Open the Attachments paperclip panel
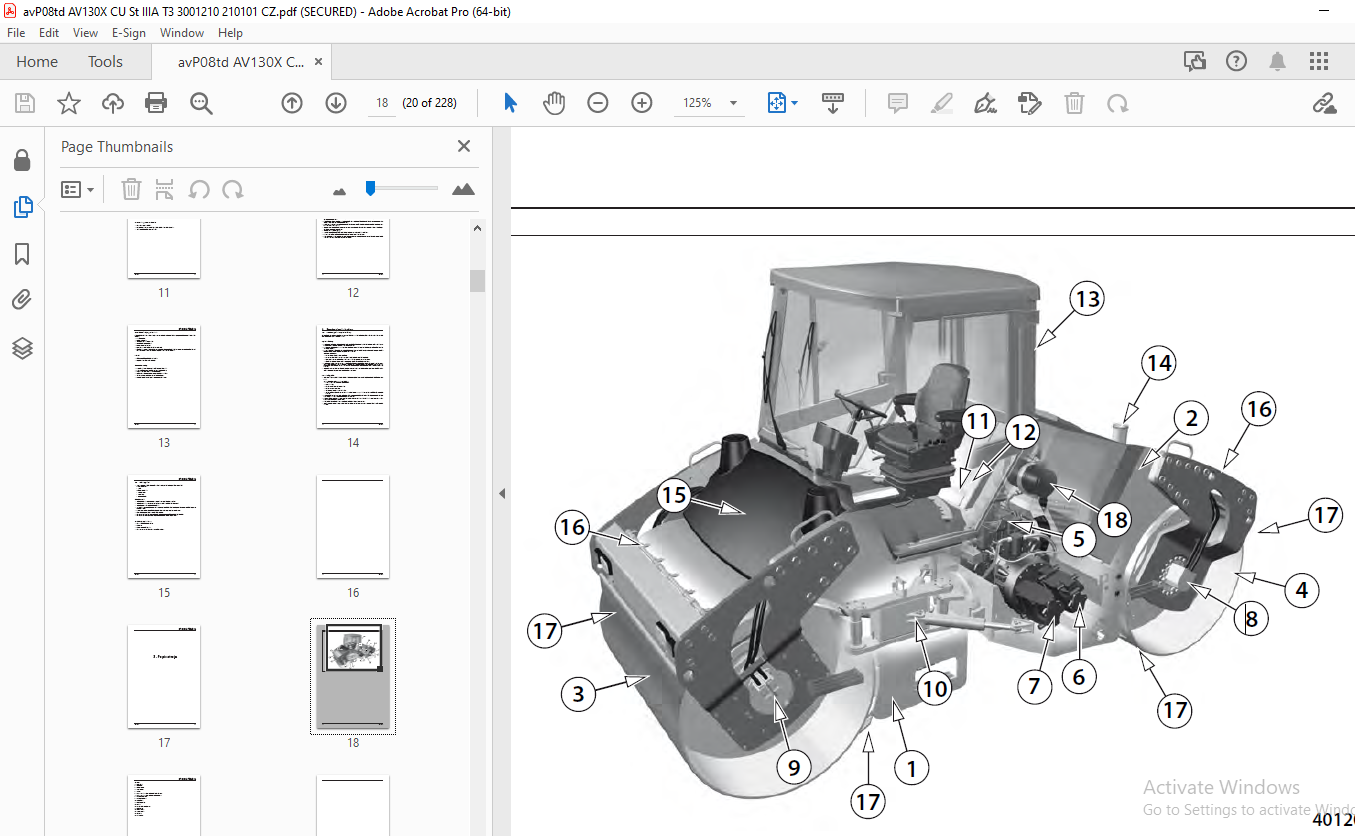 pyautogui.click(x=22, y=300)
